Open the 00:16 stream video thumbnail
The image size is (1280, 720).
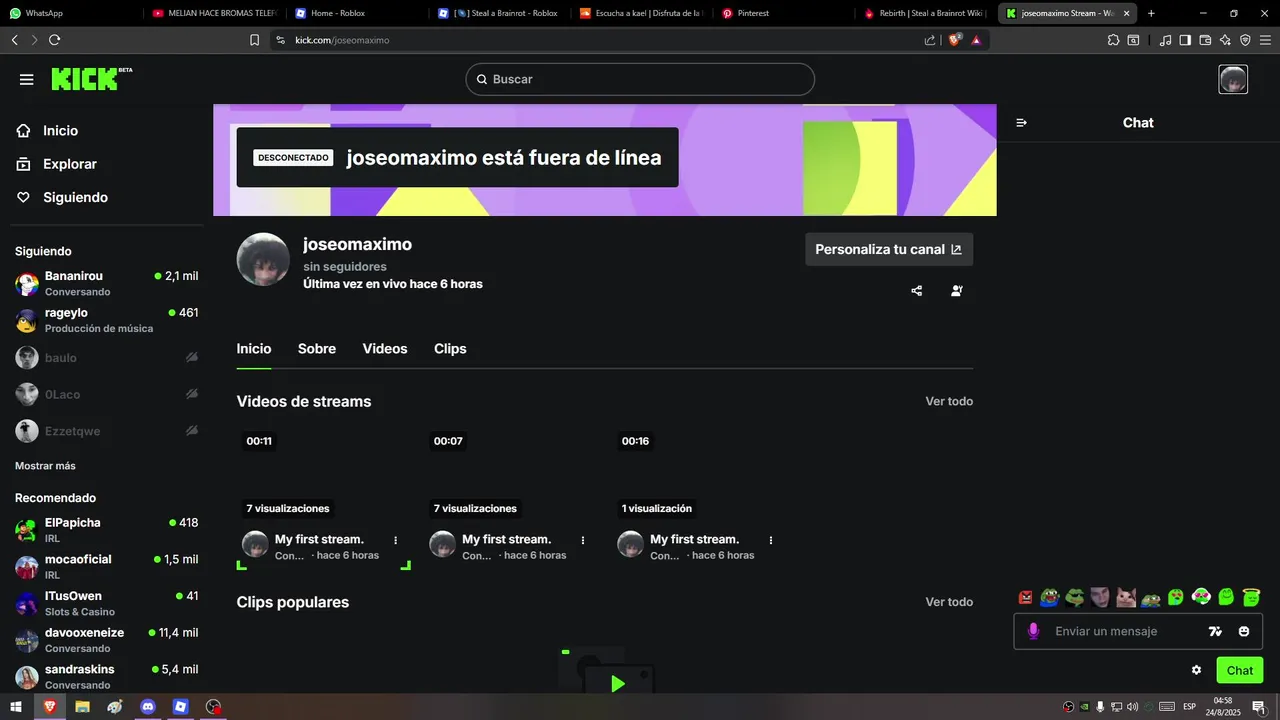pos(699,476)
